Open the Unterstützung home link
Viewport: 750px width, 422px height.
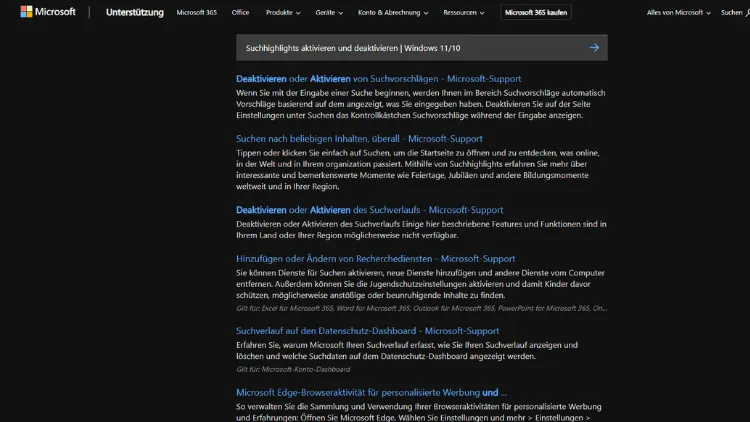pos(134,12)
